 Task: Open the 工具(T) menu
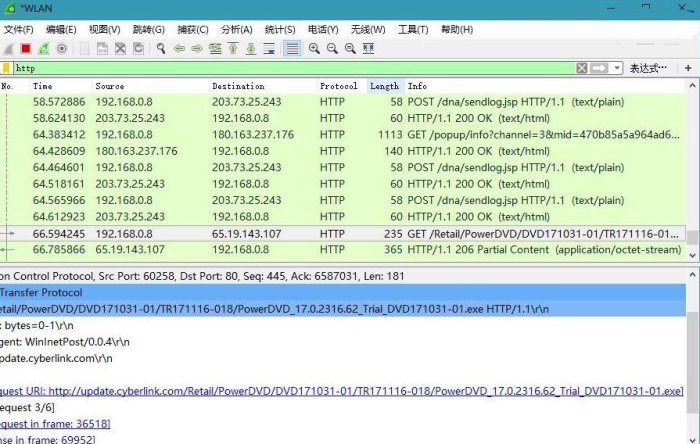[x=413, y=29]
